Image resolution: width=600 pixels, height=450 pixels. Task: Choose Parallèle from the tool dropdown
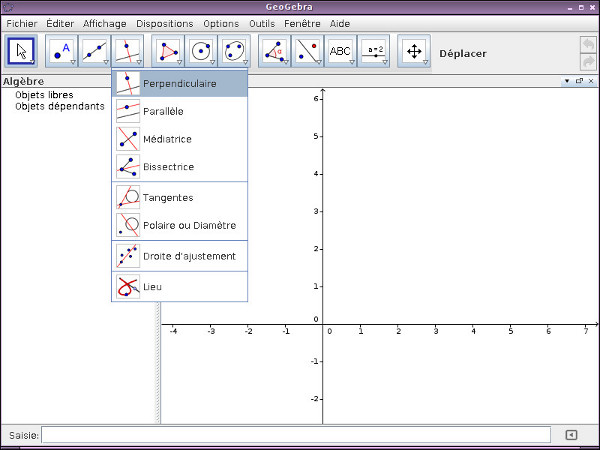pos(179,111)
